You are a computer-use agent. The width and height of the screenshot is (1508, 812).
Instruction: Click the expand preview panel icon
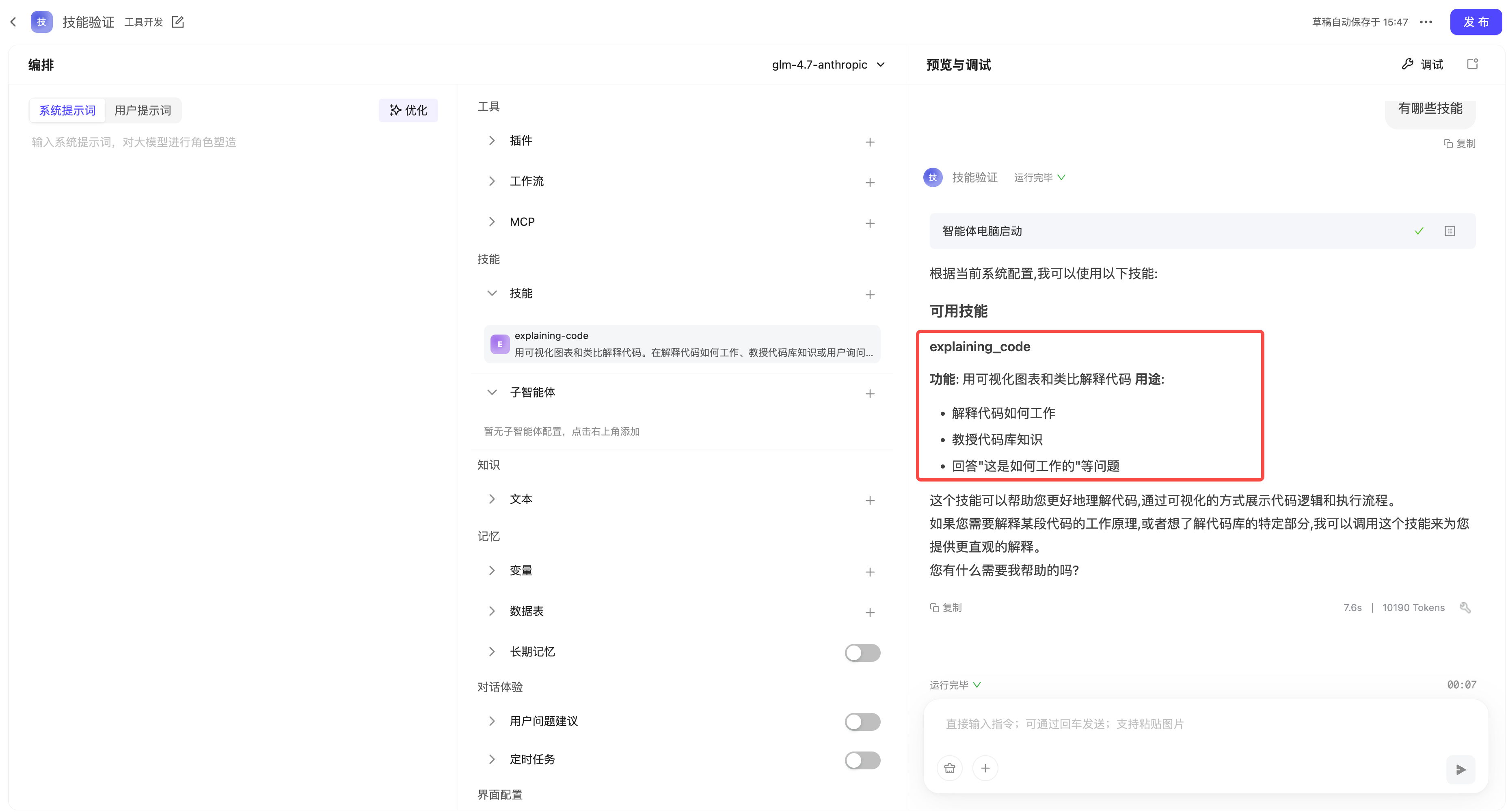click(1472, 65)
